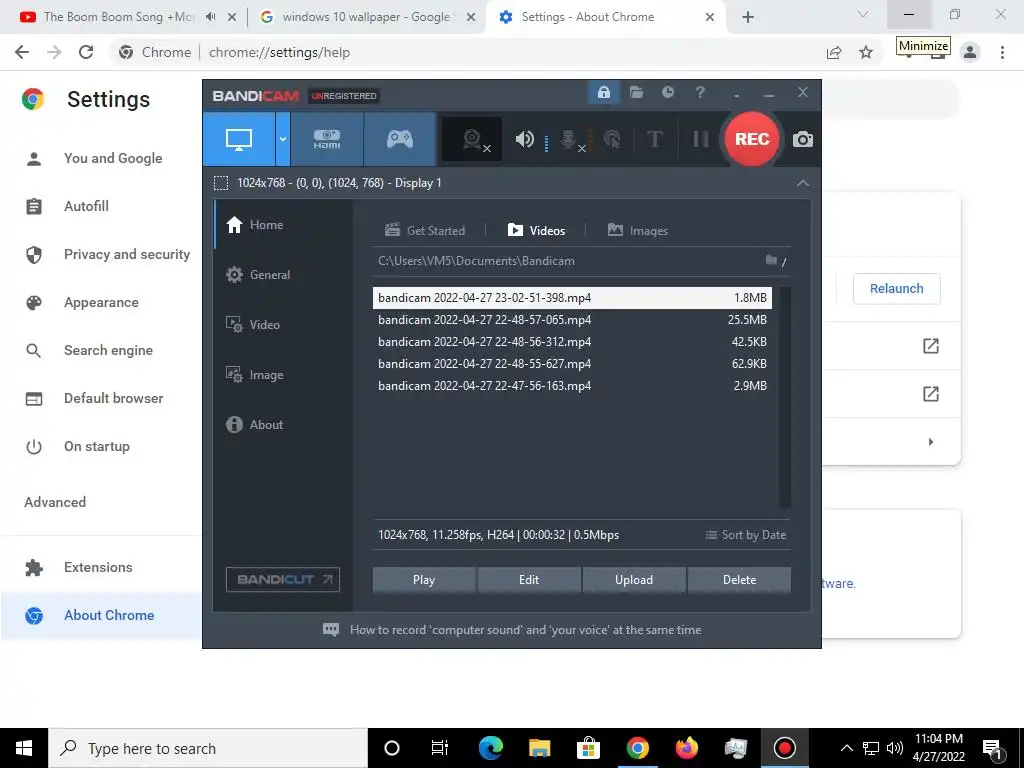Select bandicam 2022-04-27 22-48-56-312.mp4
1024x768 pixels.
click(572, 342)
